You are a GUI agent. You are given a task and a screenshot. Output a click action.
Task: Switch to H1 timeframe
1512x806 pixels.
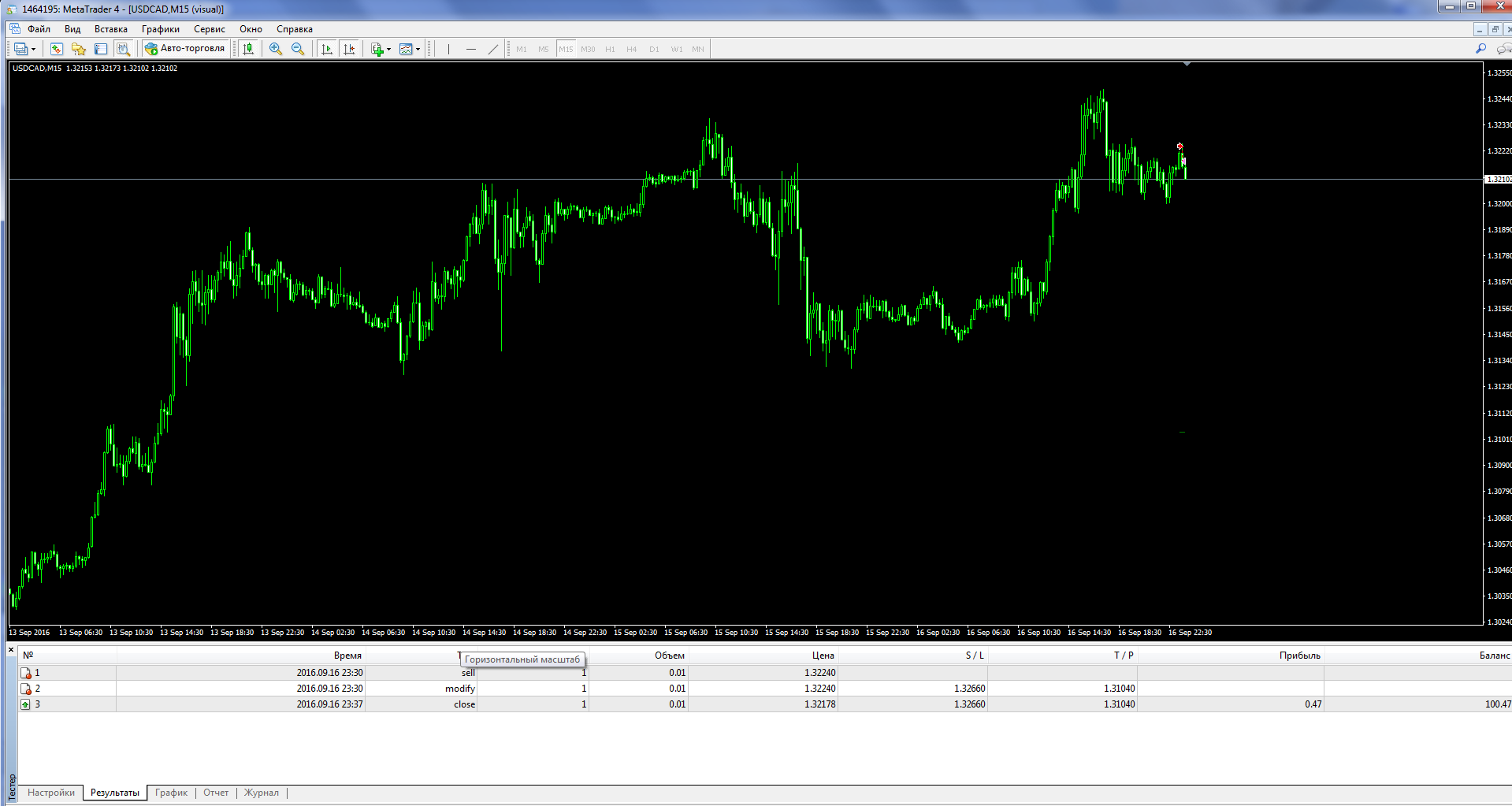click(610, 49)
